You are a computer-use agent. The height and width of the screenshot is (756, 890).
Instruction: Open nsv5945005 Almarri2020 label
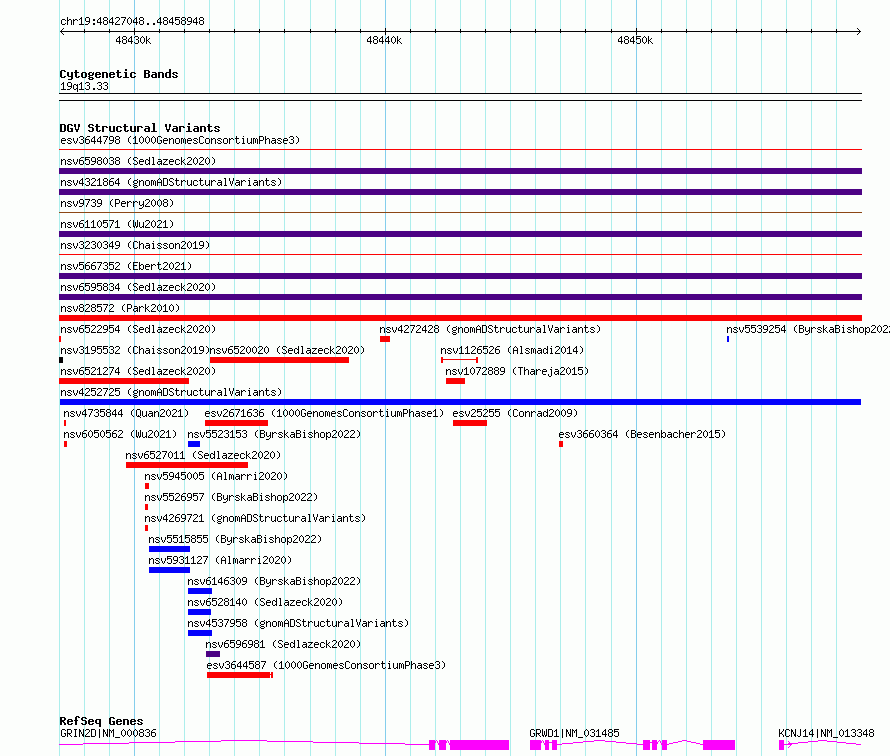click(216, 476)
